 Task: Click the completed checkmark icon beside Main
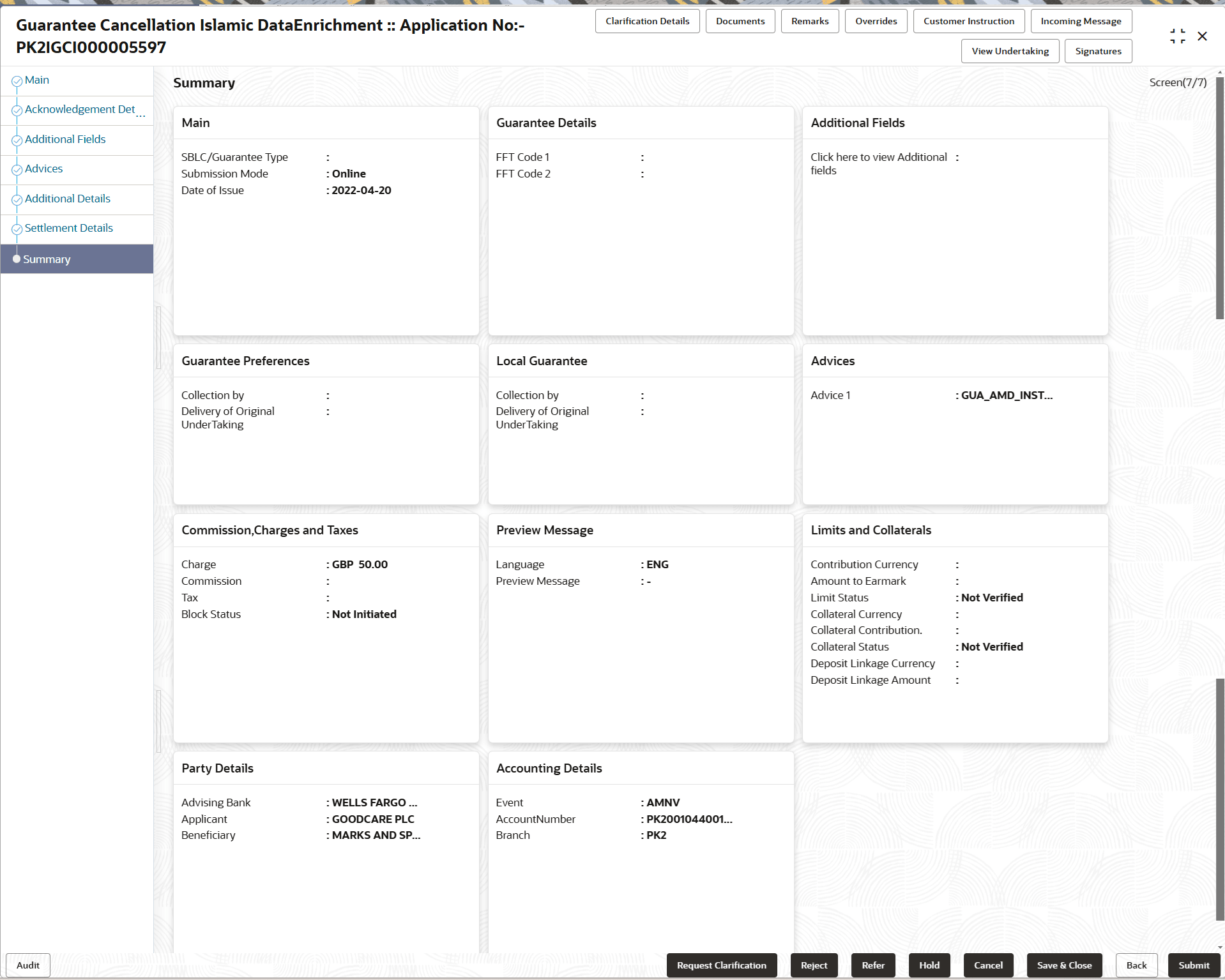point(16,80)
